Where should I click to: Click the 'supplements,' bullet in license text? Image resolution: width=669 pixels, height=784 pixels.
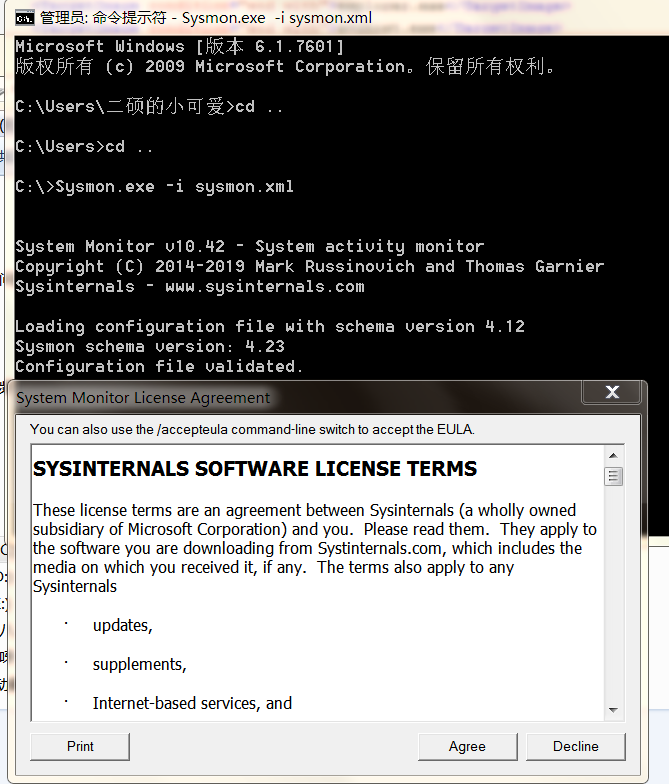coord(140,664)
